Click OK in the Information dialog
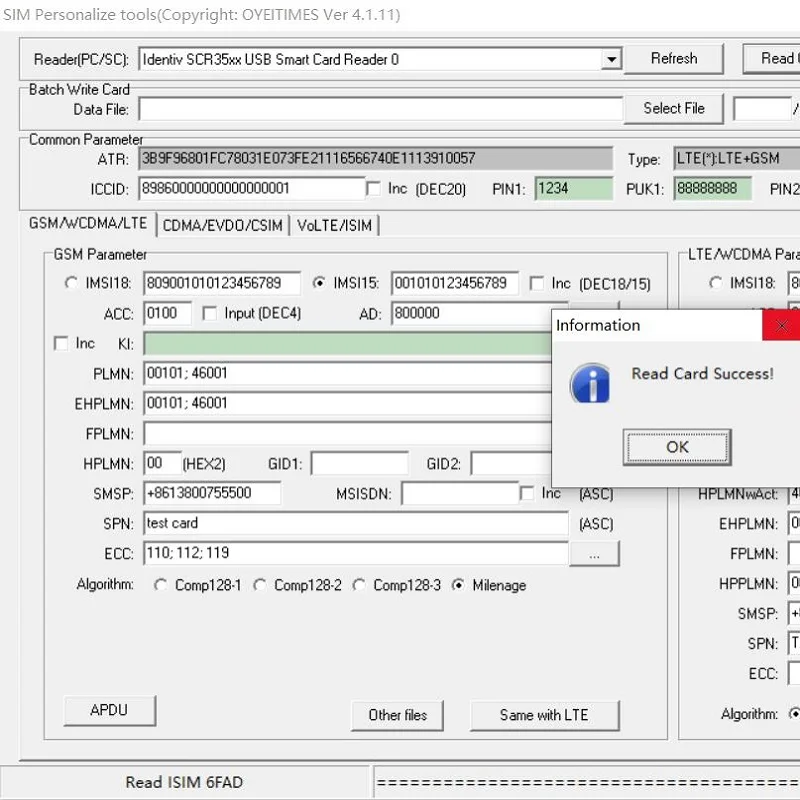Viewport: 800px width, 800px height. pos(677,447)
